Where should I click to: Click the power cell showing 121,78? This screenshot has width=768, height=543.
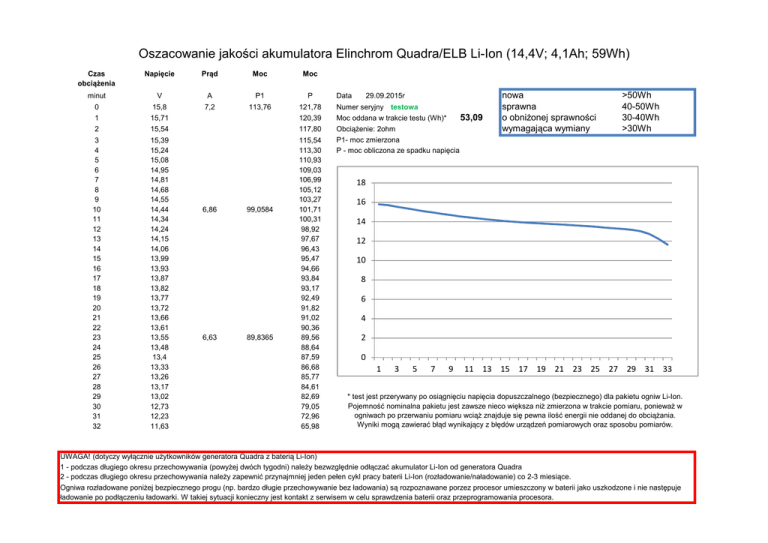click(x=310, y=106)
